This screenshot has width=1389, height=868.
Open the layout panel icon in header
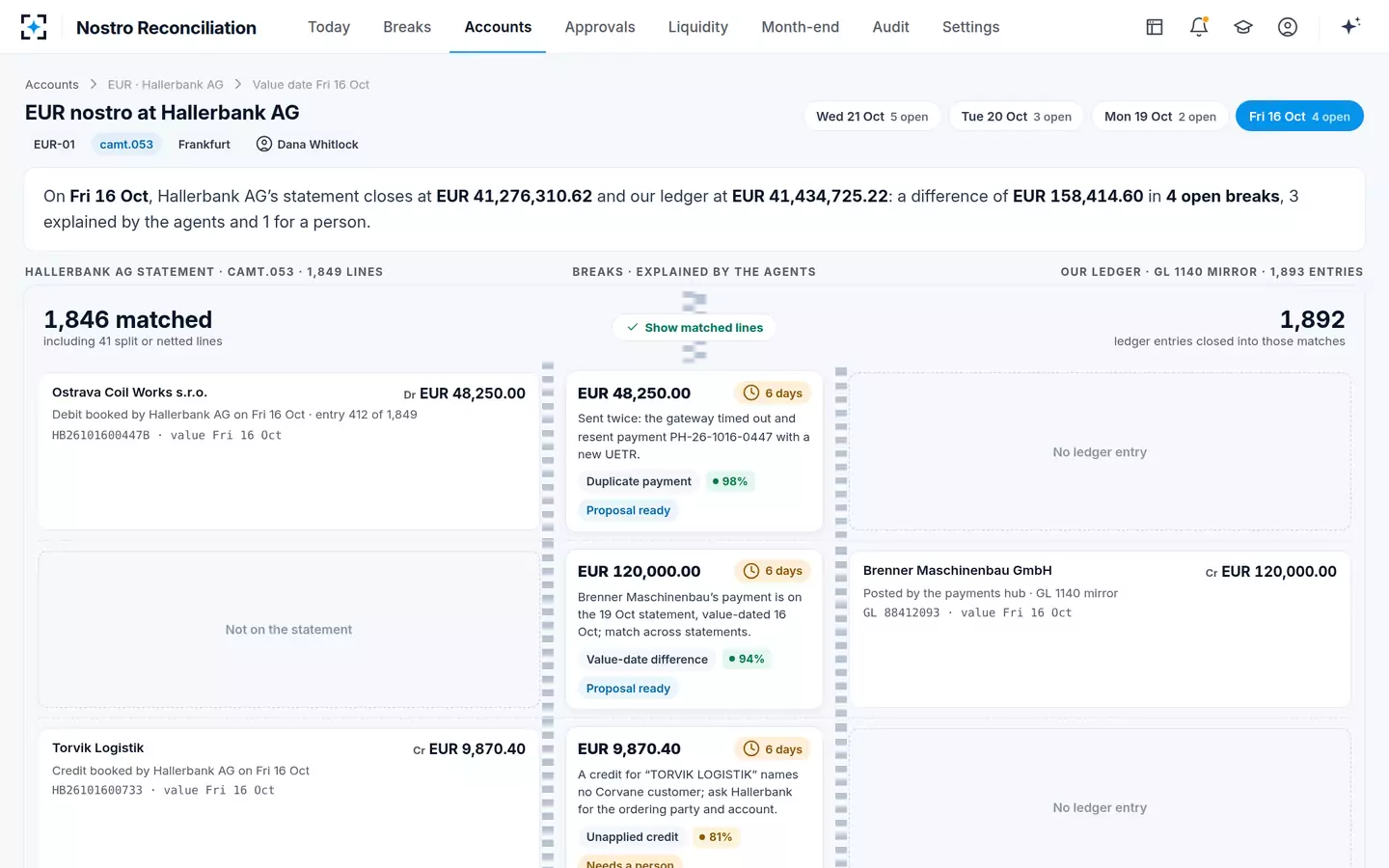click(1155, 27)
